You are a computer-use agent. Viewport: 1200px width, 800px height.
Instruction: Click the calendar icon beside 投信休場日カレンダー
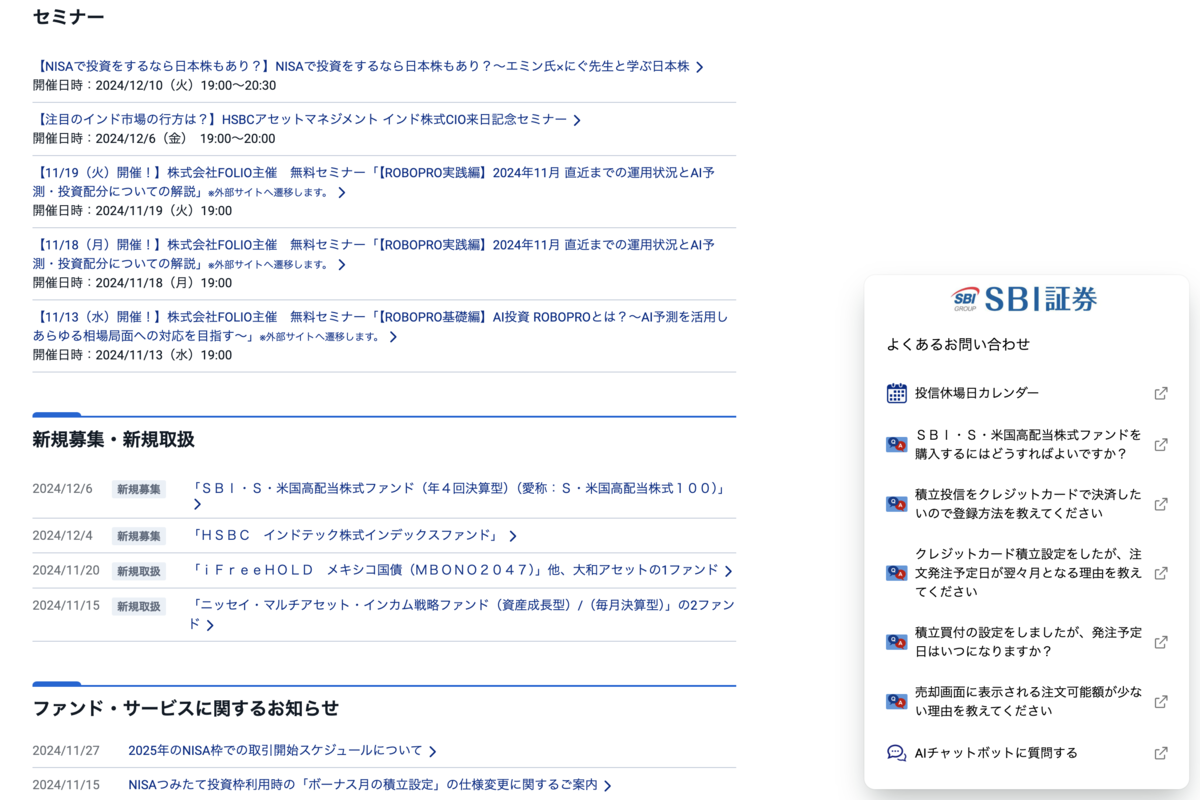(897, 393)
